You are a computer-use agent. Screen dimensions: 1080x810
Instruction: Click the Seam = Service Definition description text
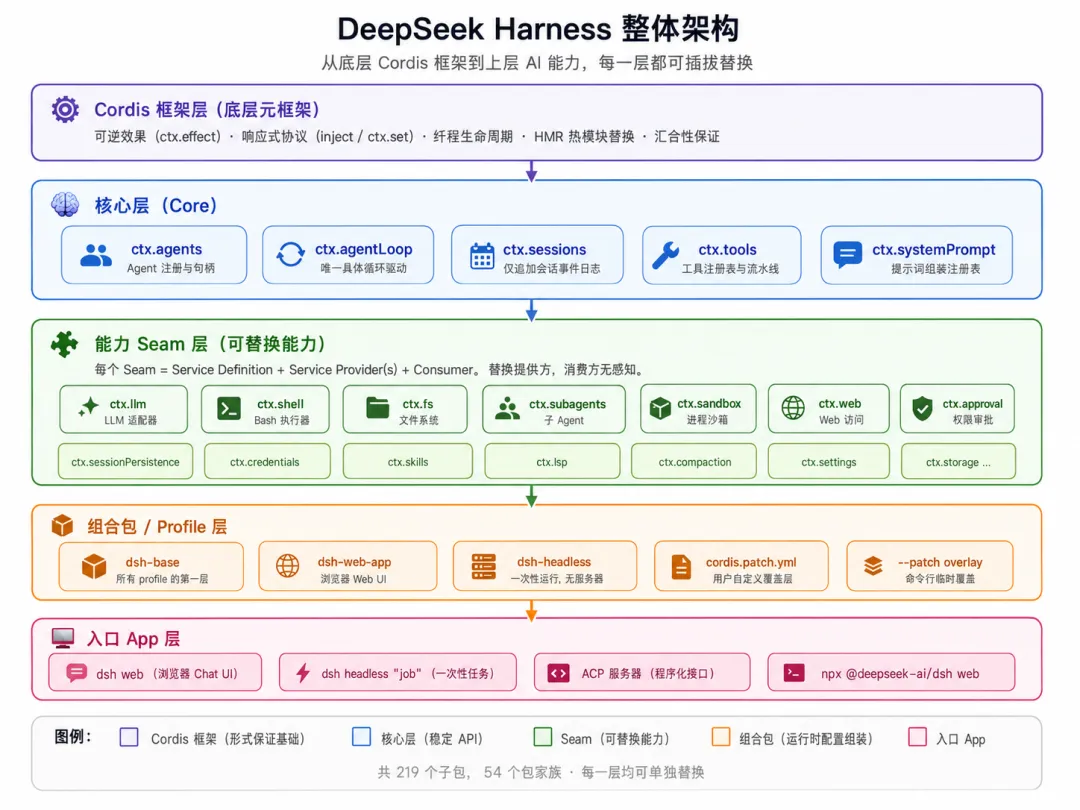(x=371, y=370)
